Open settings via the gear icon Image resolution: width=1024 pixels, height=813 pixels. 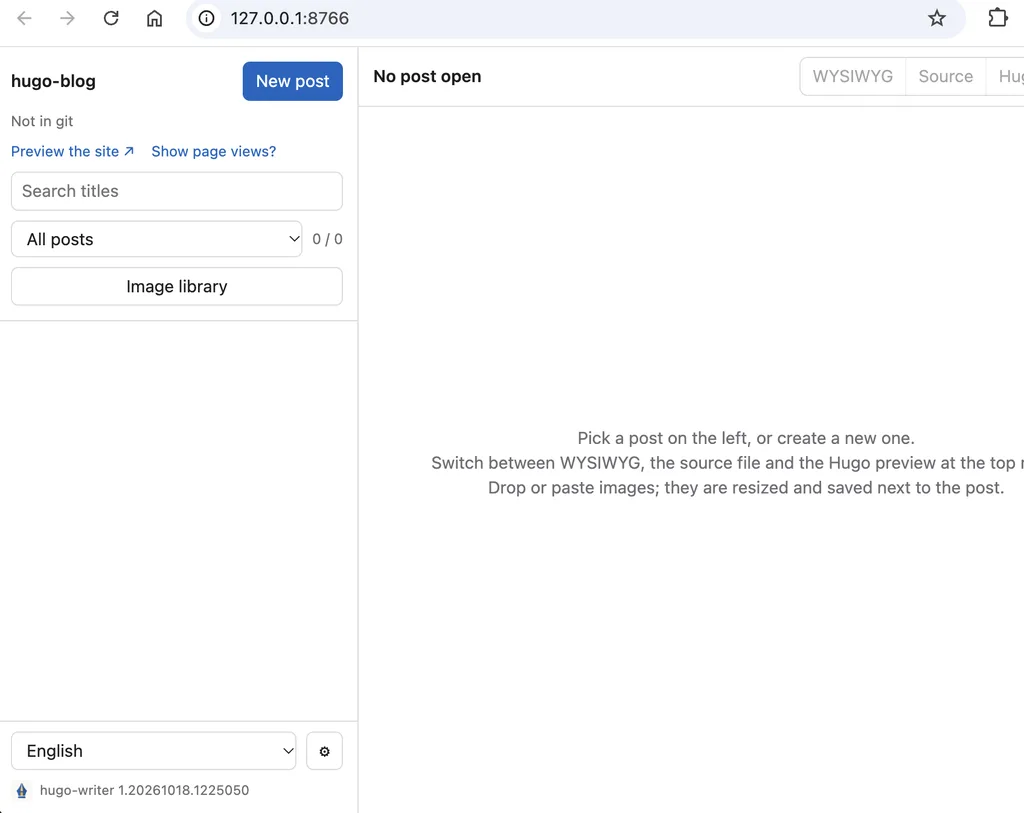(325, 751)
